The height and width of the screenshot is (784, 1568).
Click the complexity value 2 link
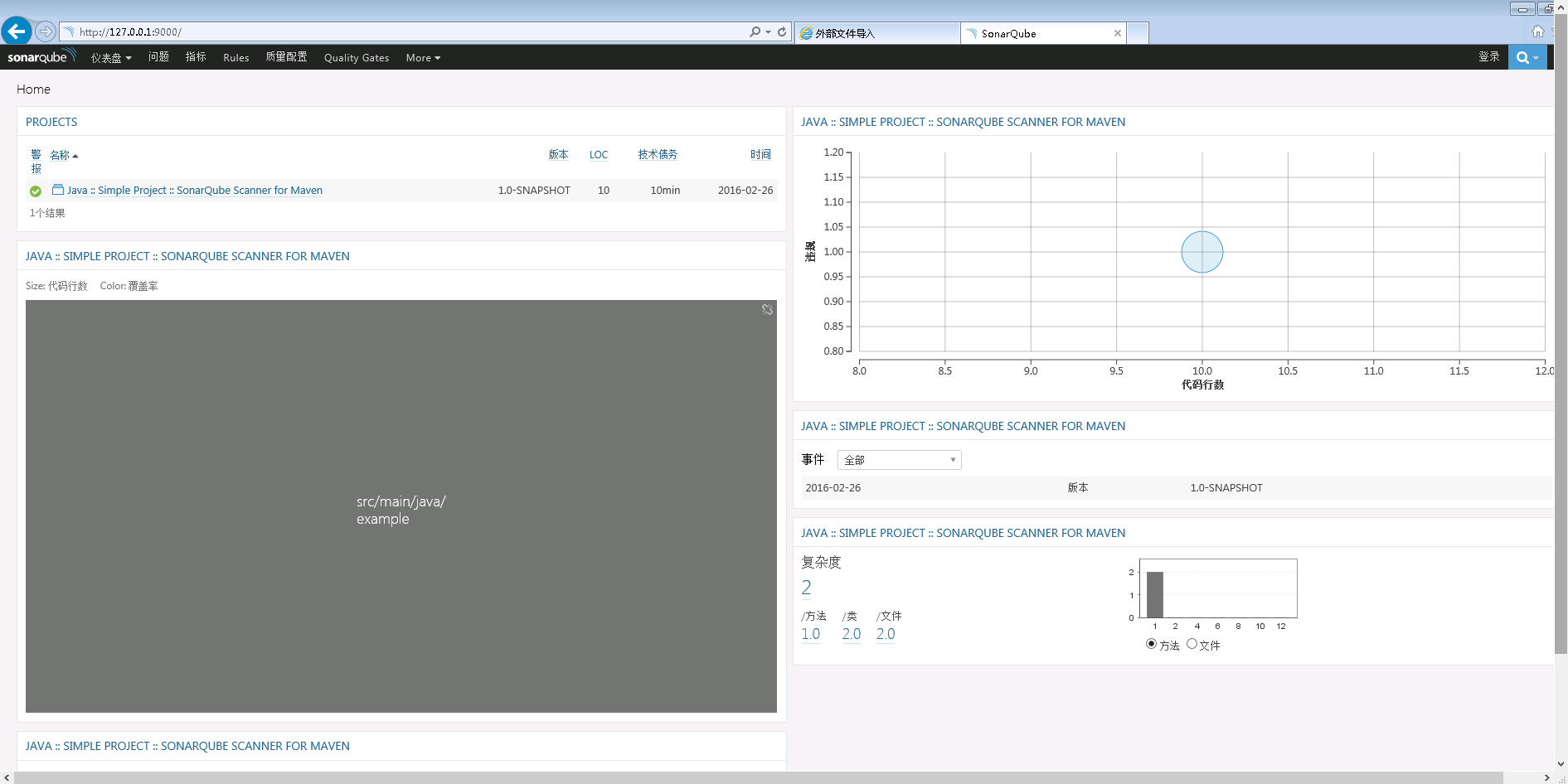click(x=806, y=588)
